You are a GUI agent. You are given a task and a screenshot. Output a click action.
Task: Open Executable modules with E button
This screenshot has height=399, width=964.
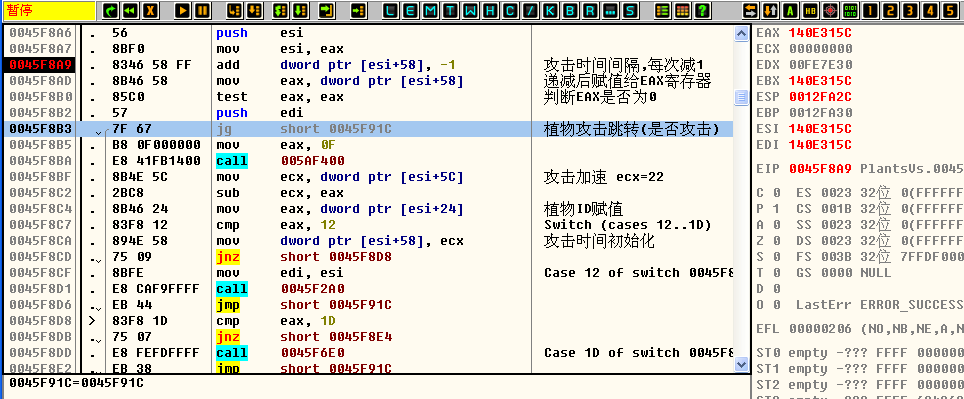click(411, 10)
